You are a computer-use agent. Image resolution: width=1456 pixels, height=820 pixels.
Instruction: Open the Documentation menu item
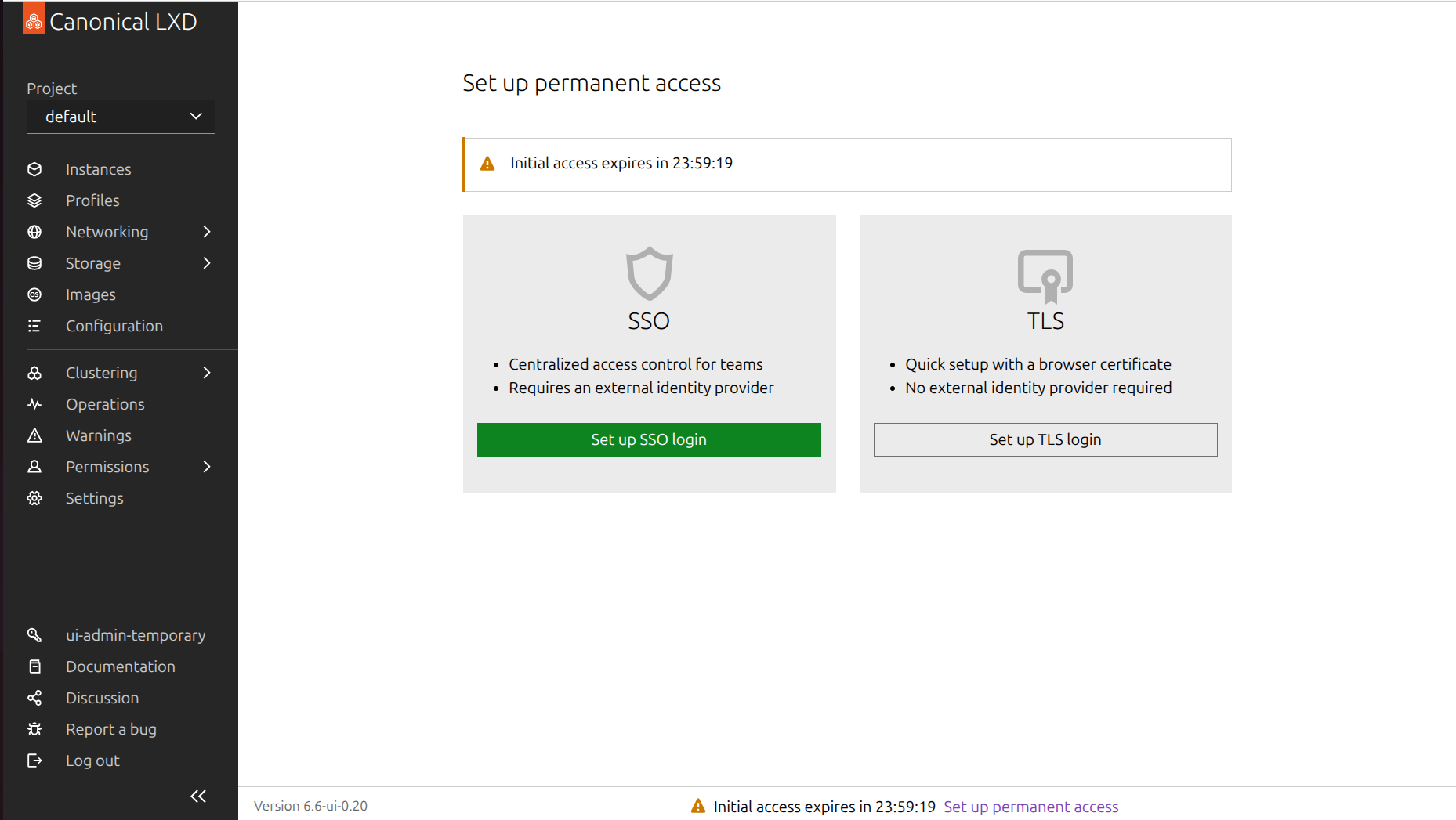(x=121, y=666)
